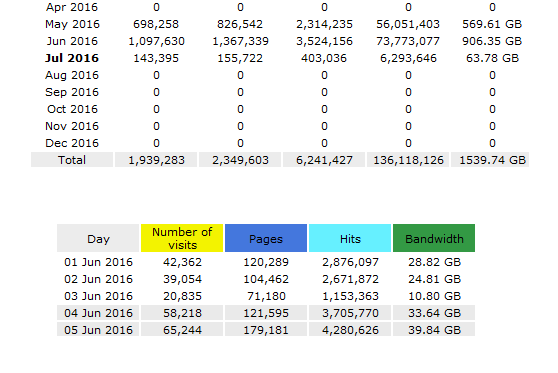The image size is (558, 373).
Task: Click the Day column header
Action: click(98, 238)
